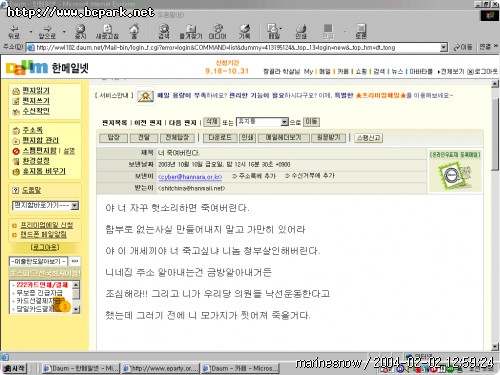Click the Mail (메일) toolbar icon
500x375 pixels.
coord(274,31)
